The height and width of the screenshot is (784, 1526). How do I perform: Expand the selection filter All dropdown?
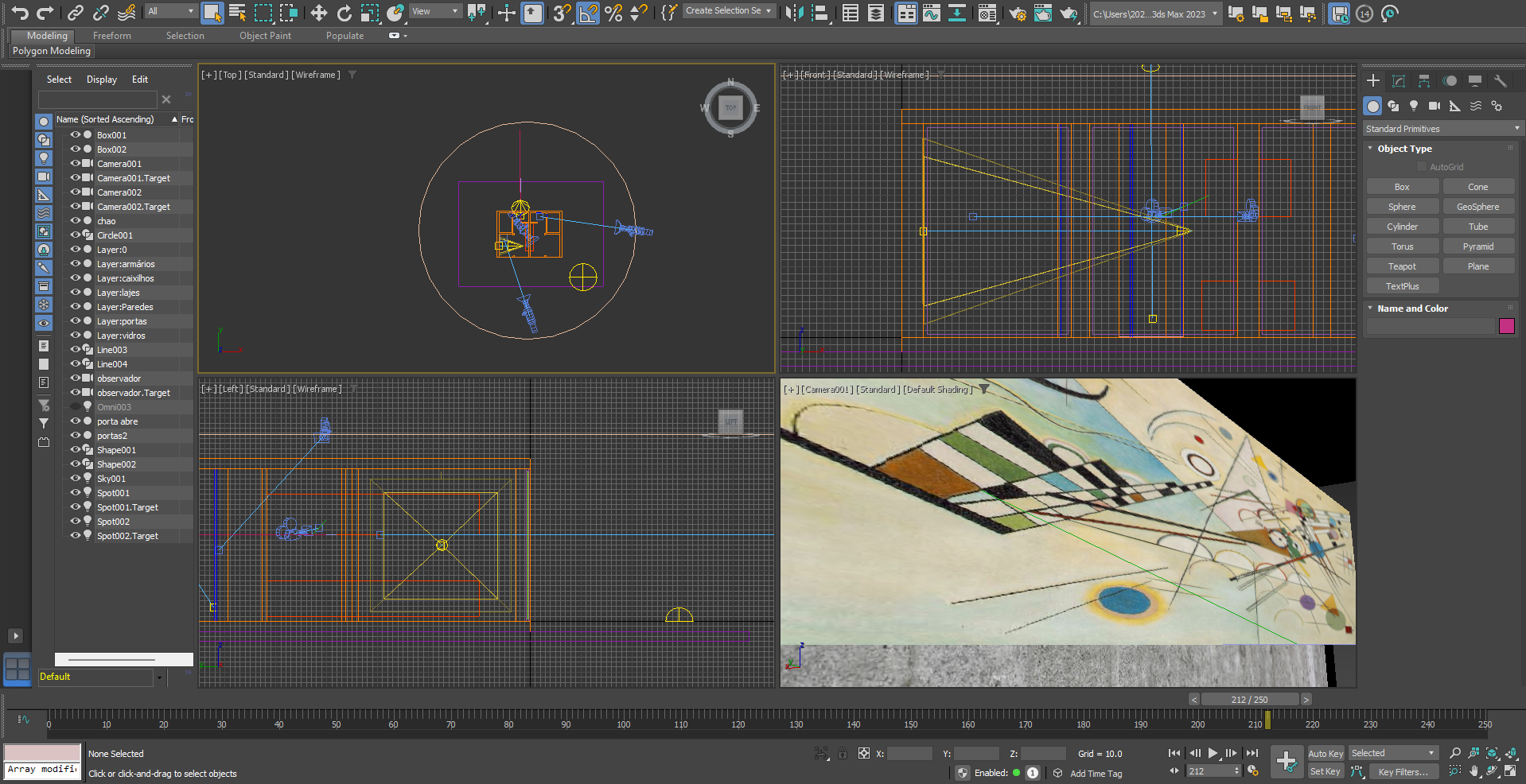tap(170, 11)
